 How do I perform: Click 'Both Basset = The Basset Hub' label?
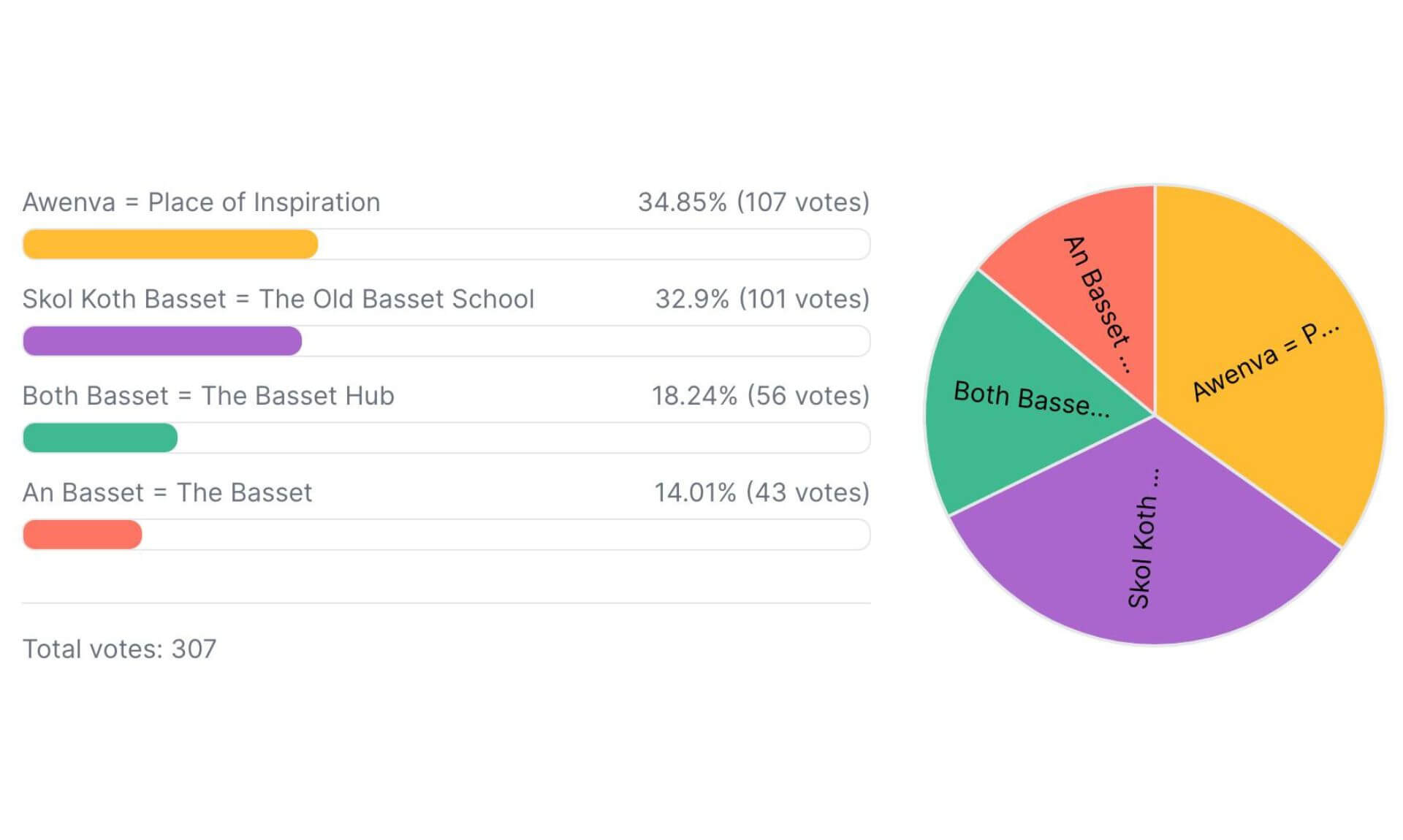(x=208, y=396)
